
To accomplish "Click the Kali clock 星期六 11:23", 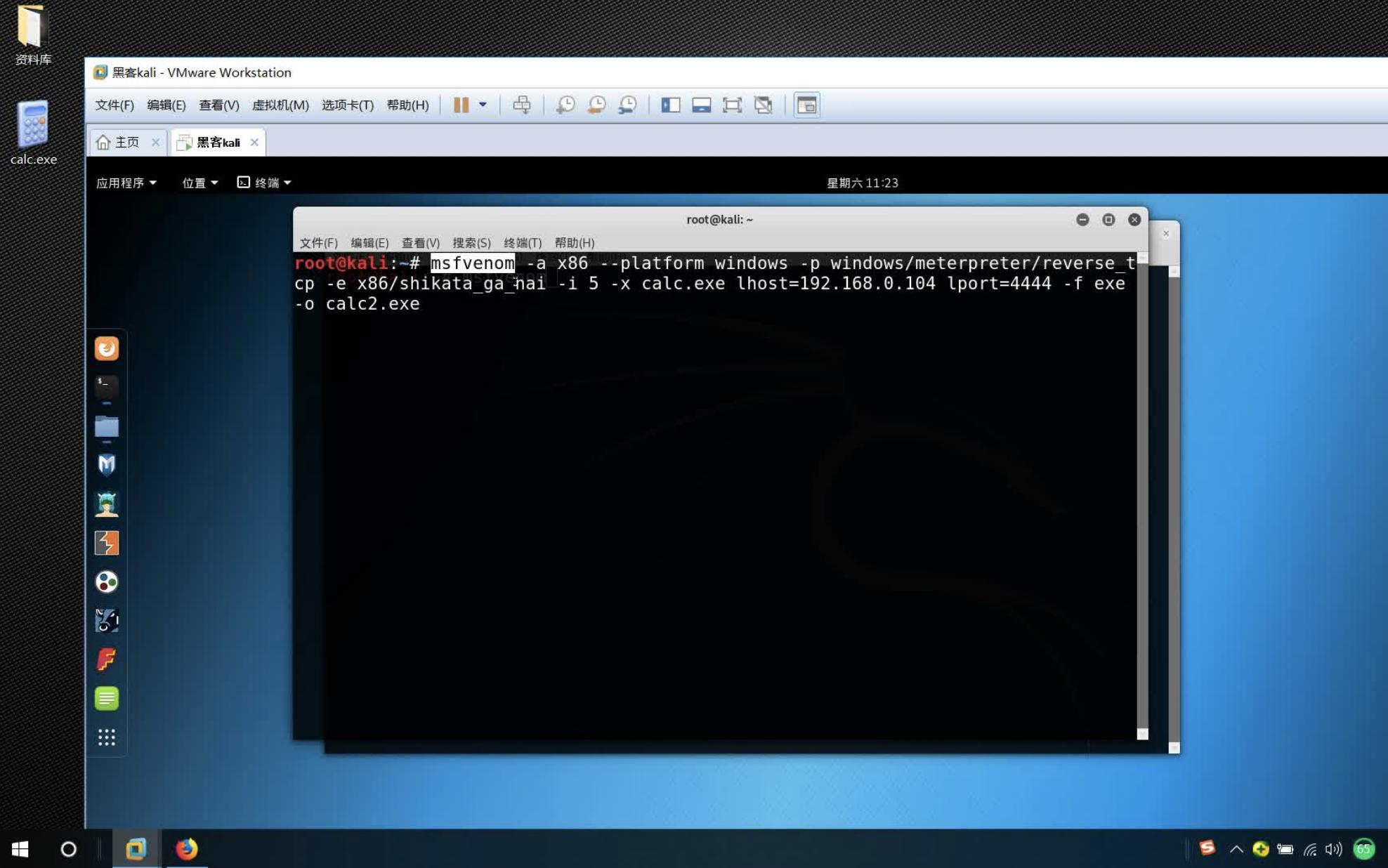I will coord(862,183).
